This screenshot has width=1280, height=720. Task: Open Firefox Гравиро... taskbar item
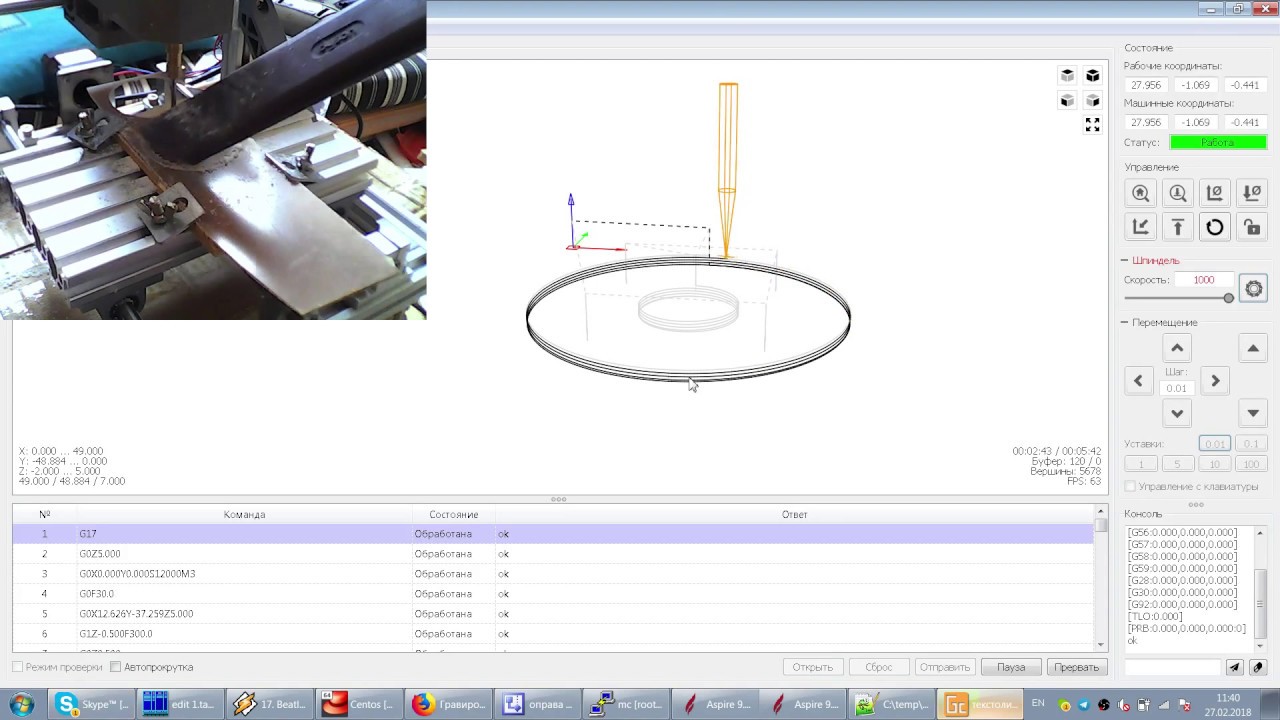coord(449,704)
